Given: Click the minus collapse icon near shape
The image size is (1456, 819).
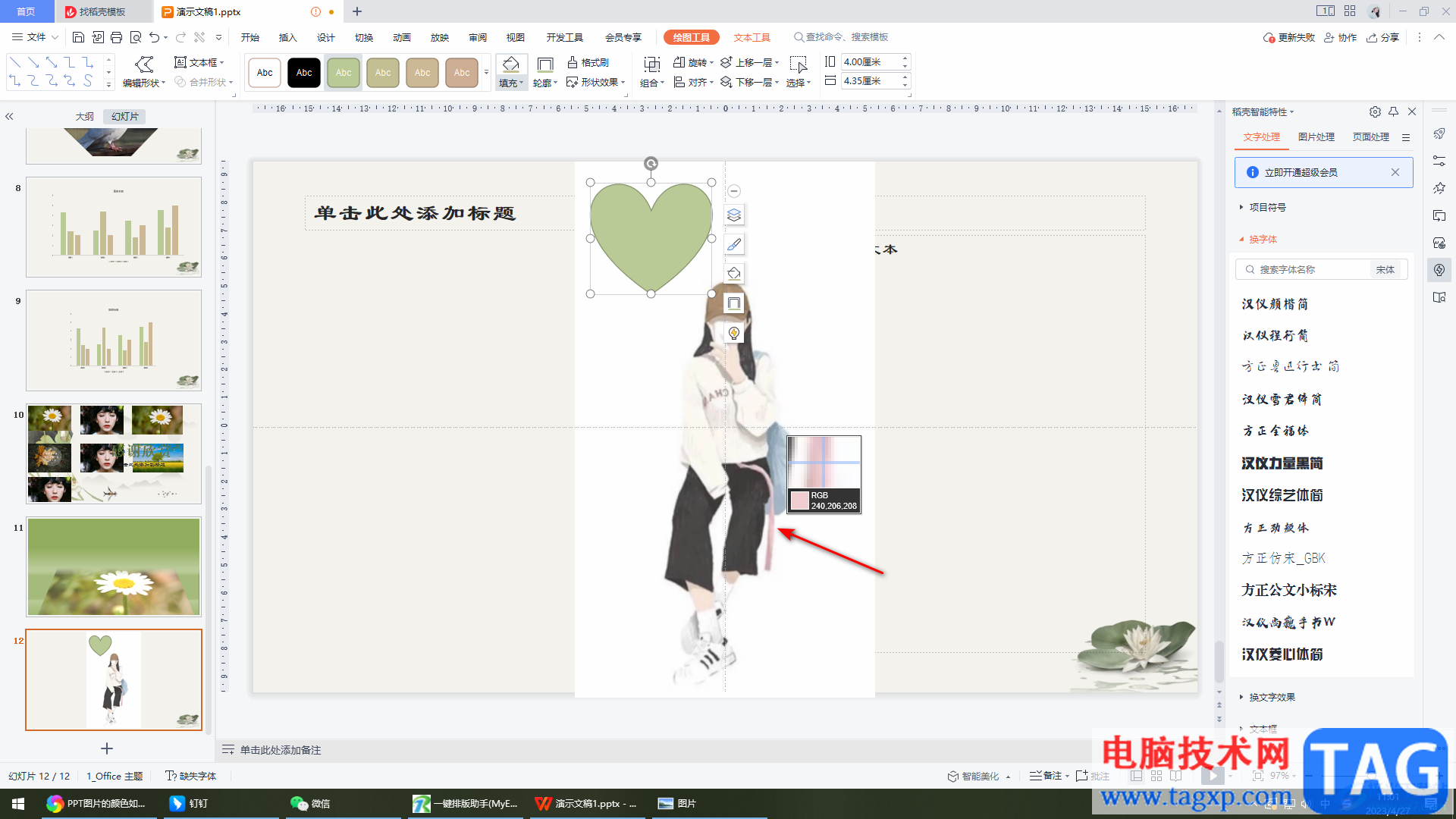Looking at the screenshot, I should pos(733,191).
